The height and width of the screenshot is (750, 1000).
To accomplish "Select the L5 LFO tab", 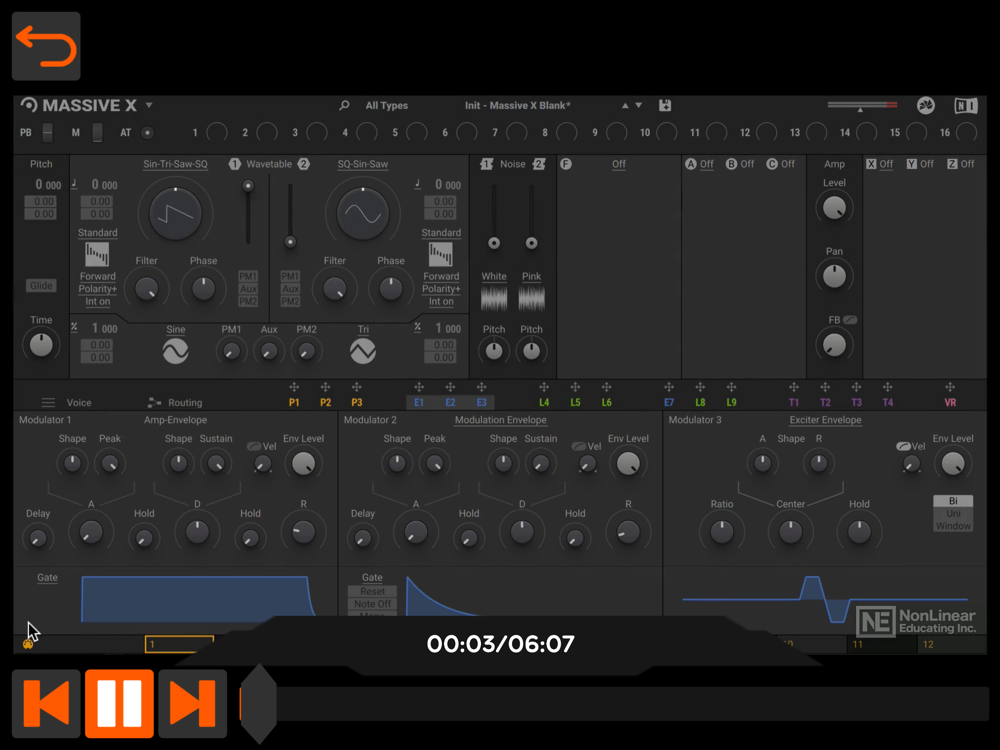I will (575, 402).
